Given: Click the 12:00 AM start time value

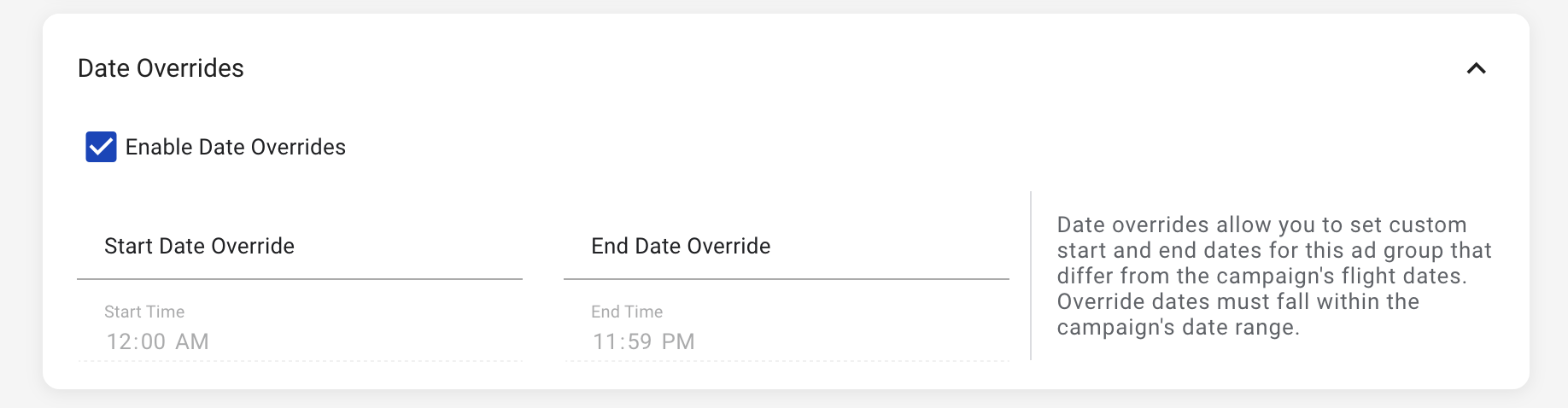Looking at the screenshot, I should click(x=157, y=341).
